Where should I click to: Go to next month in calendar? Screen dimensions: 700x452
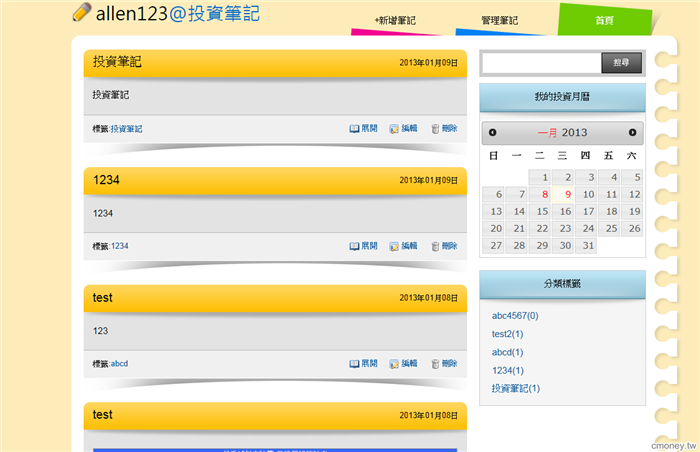(x=632, y=133)
